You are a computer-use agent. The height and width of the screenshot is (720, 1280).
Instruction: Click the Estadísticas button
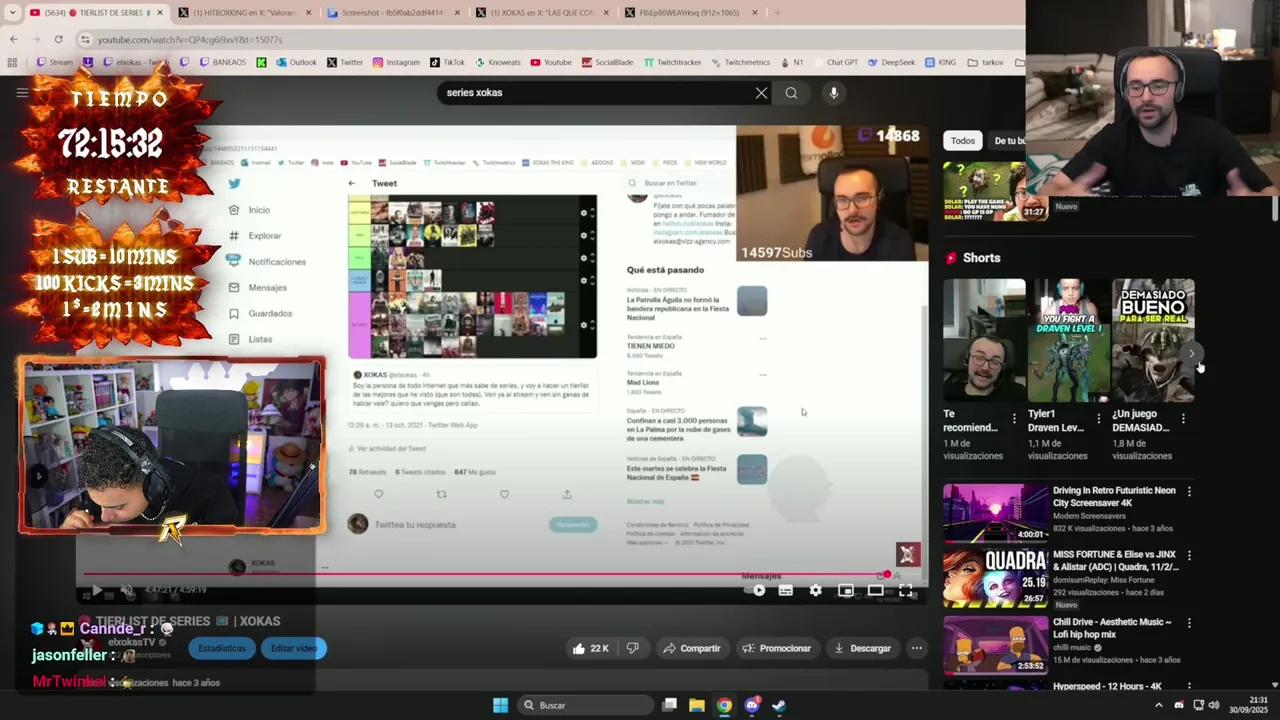pos(222,648)
